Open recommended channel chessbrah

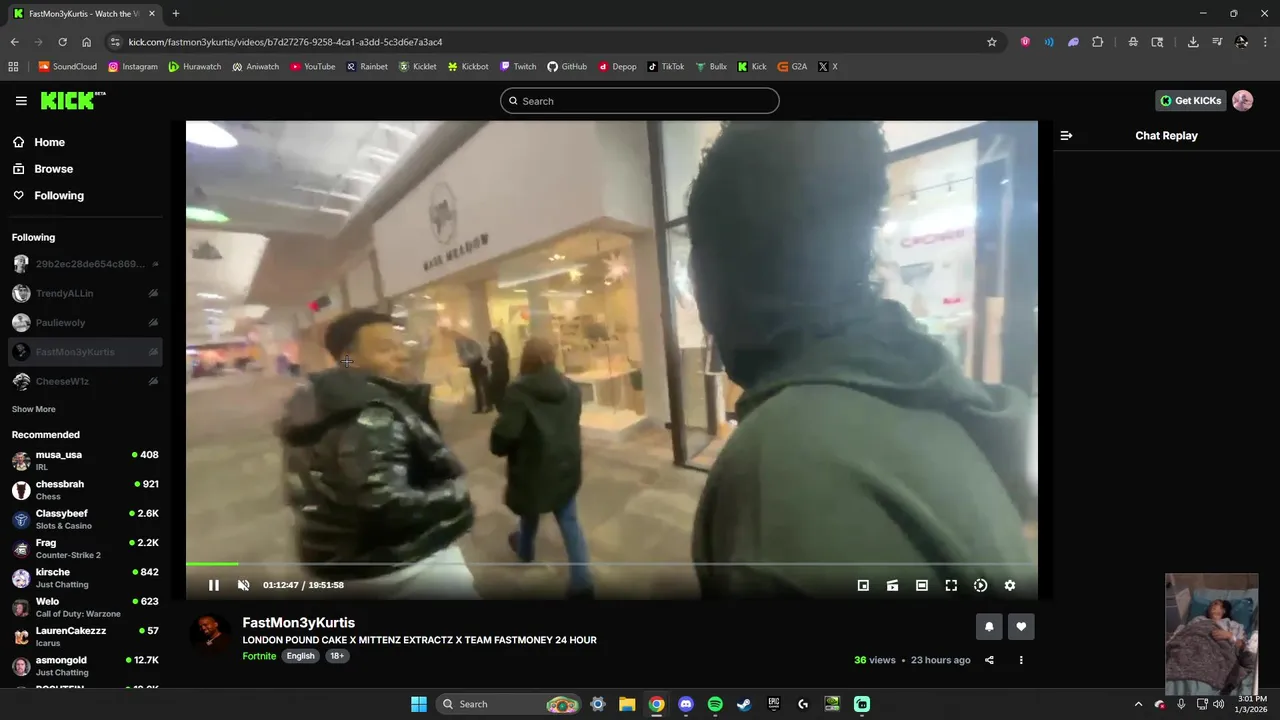pos(85,489)
